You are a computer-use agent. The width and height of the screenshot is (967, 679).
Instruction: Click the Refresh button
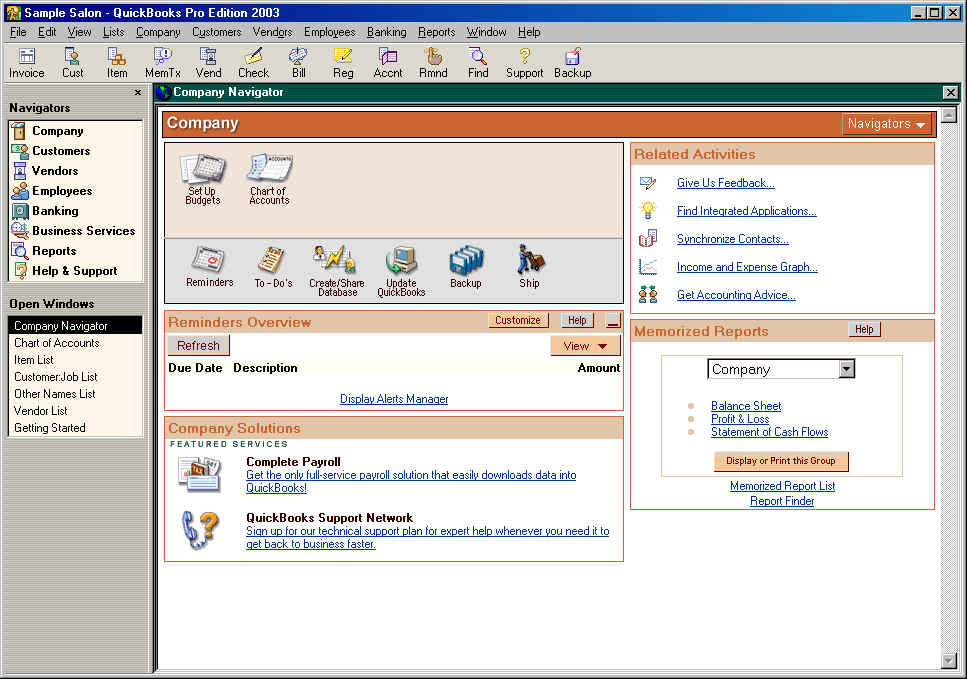pyautogui.click(x=198, y=345)
